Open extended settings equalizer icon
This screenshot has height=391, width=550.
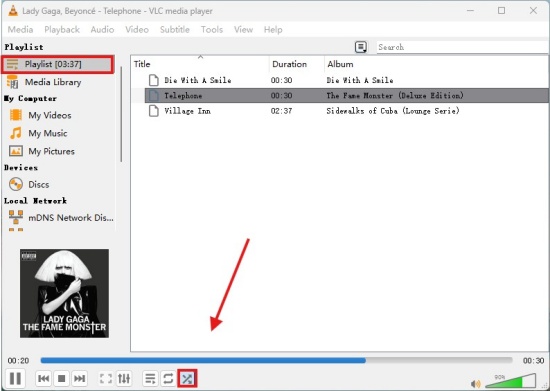coord(124,379)
